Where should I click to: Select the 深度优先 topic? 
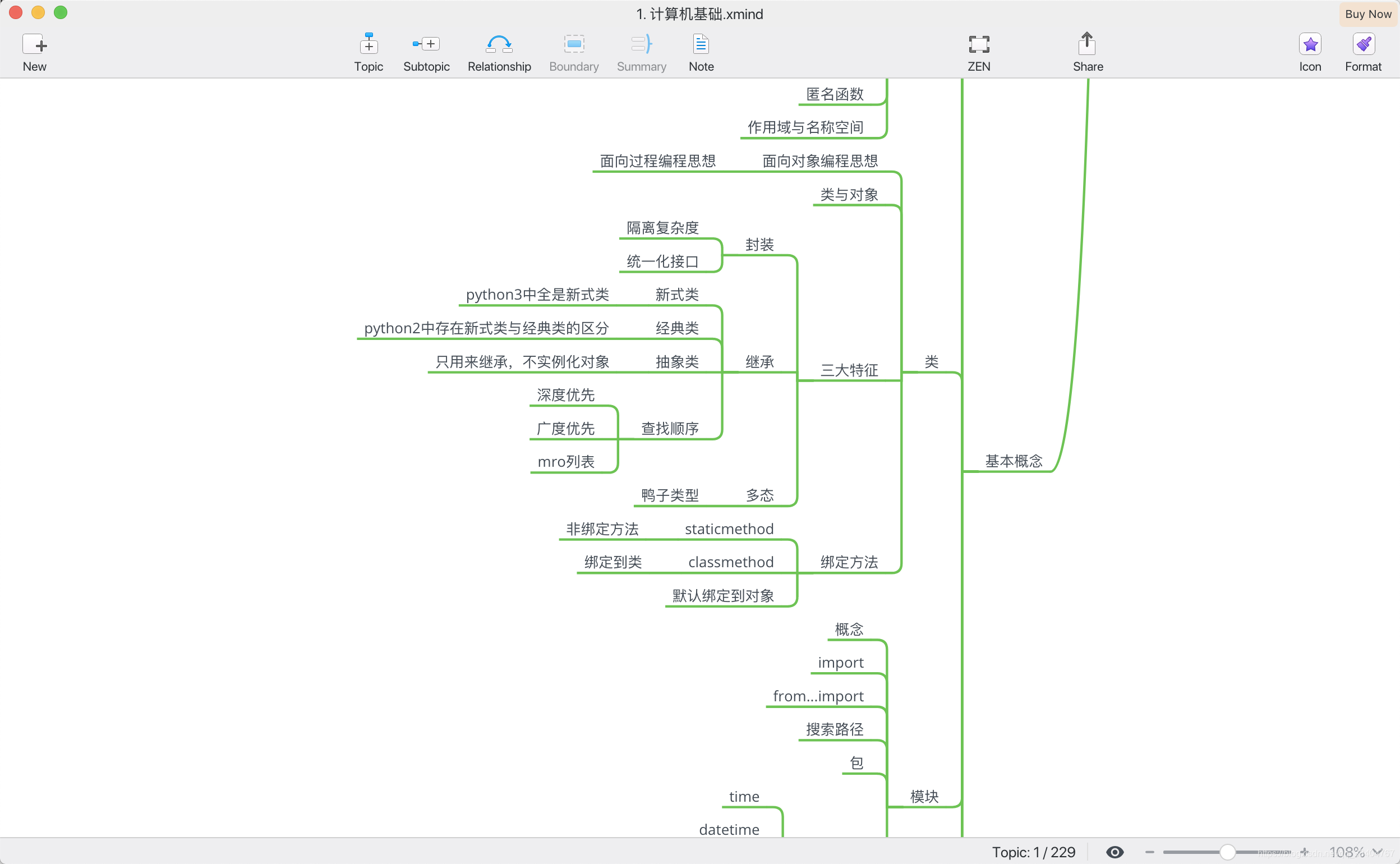[x=565, y=395]
